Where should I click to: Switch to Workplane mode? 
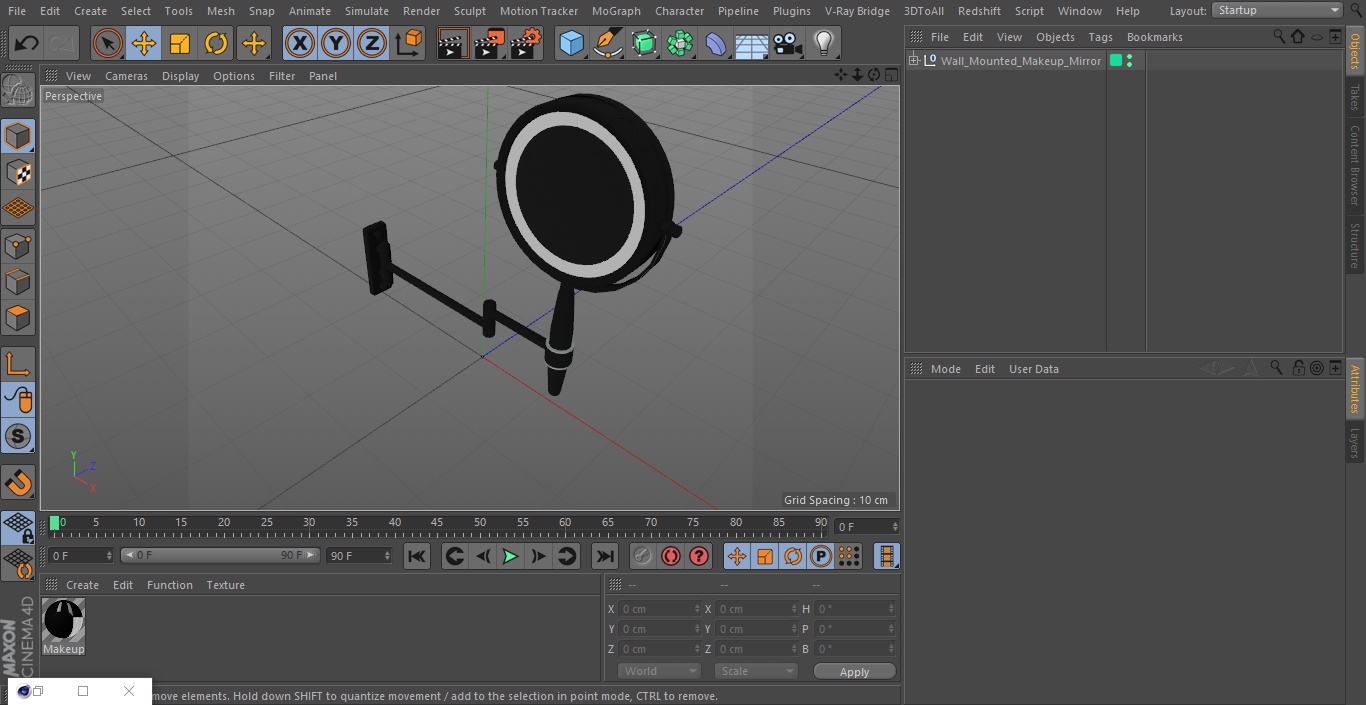click(18, 208)
